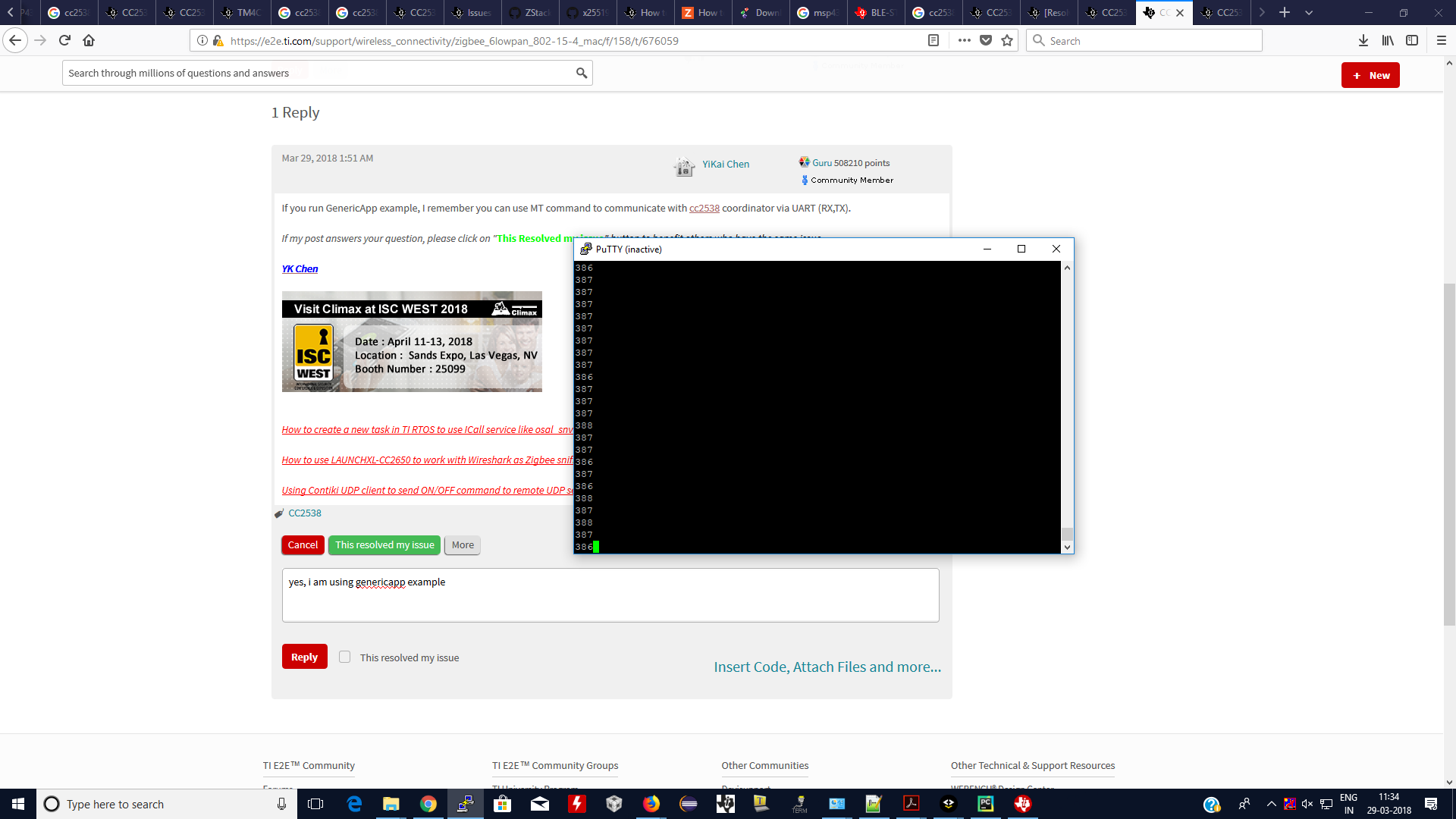Check the 'This resolved my issue' checkbox
The width and height of the screenshot is (1456, 819).
345,657
